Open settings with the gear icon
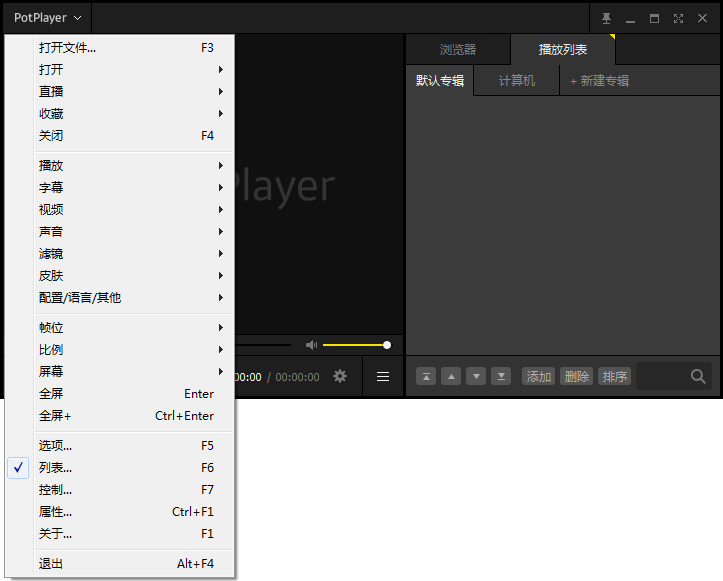This screenshot has width=723, height=581. [x=340, y=377]
